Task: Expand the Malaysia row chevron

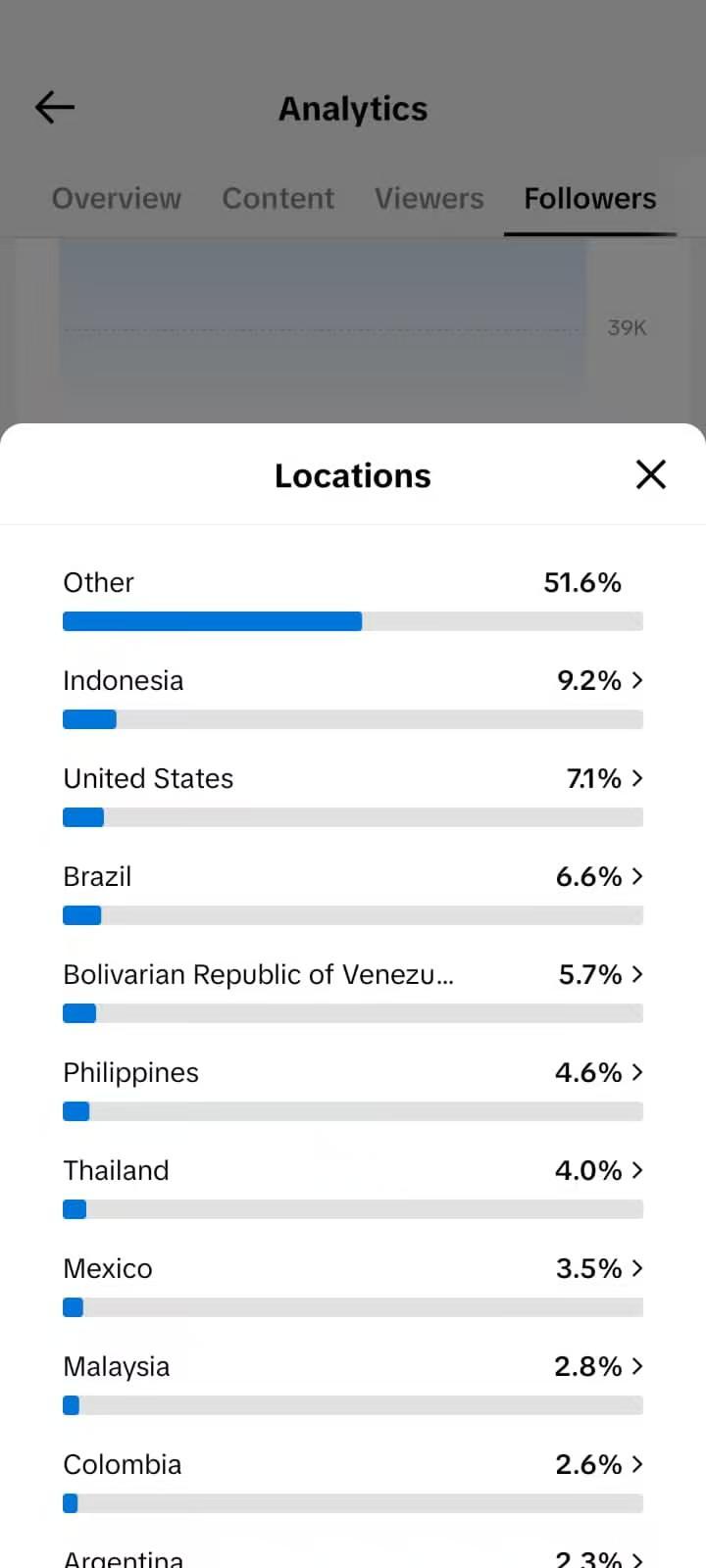Action: (637, 1366)
